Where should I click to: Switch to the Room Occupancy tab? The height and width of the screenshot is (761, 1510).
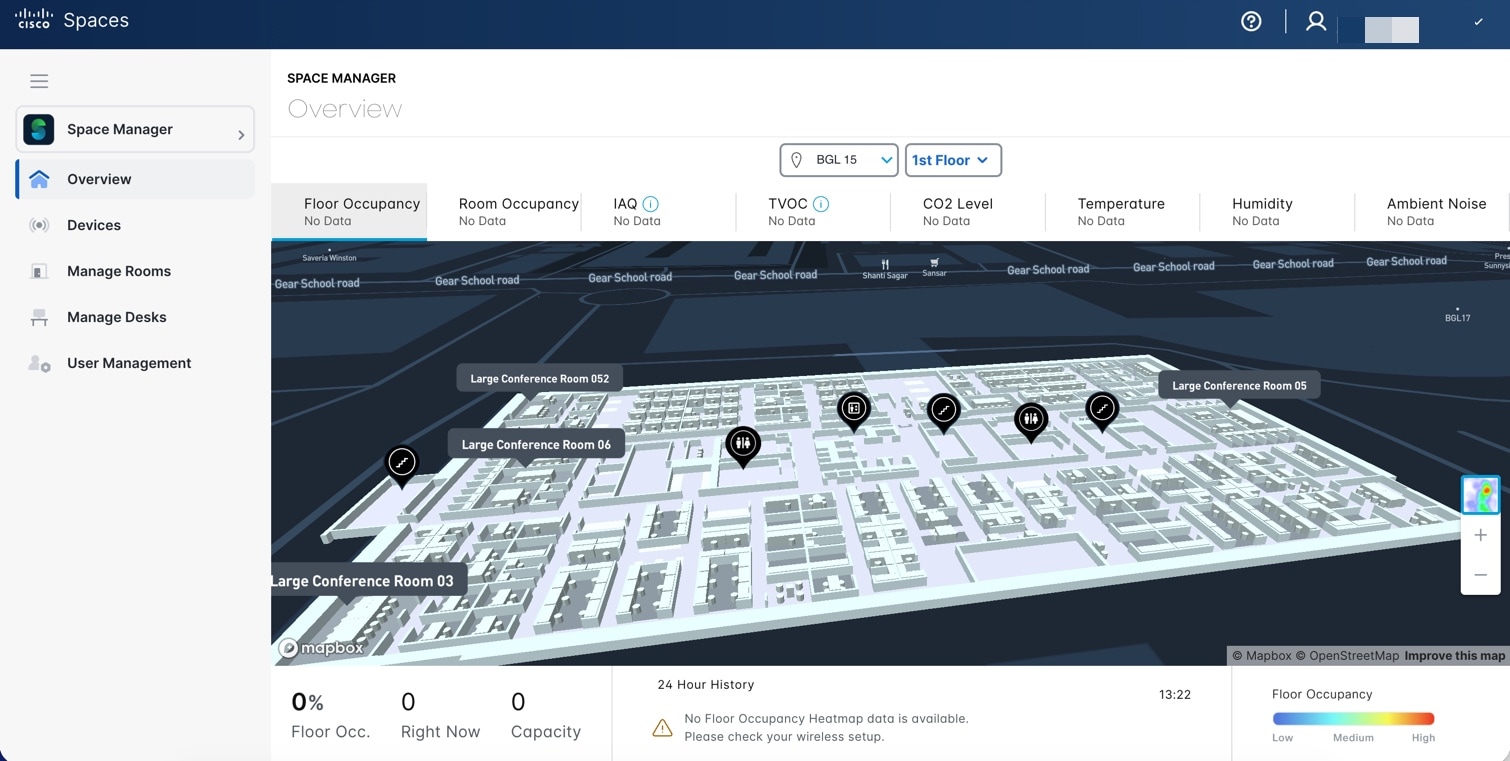click(x=504, y=211)
